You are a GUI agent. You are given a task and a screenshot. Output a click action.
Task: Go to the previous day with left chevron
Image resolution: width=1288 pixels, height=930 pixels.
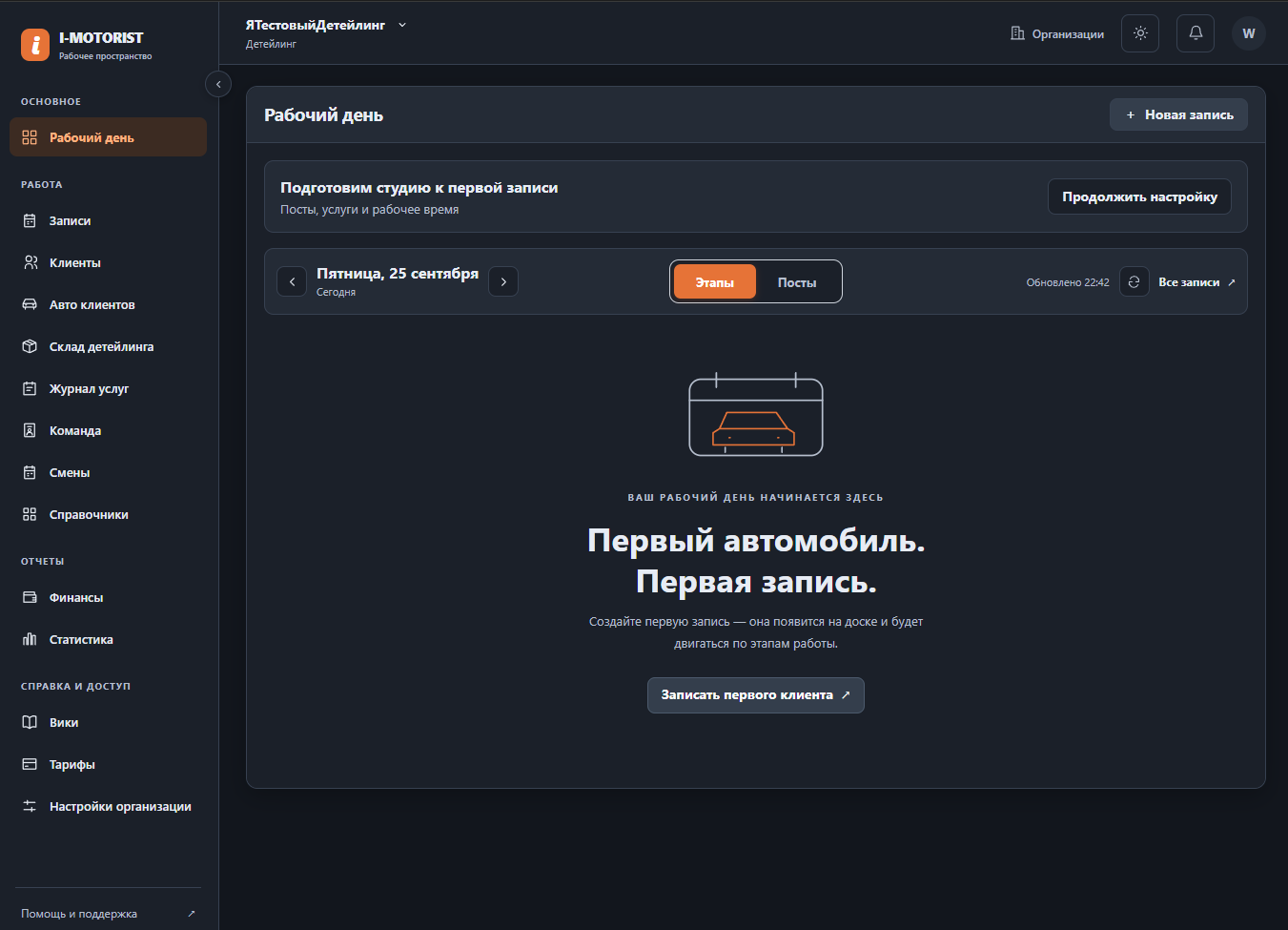292,282
